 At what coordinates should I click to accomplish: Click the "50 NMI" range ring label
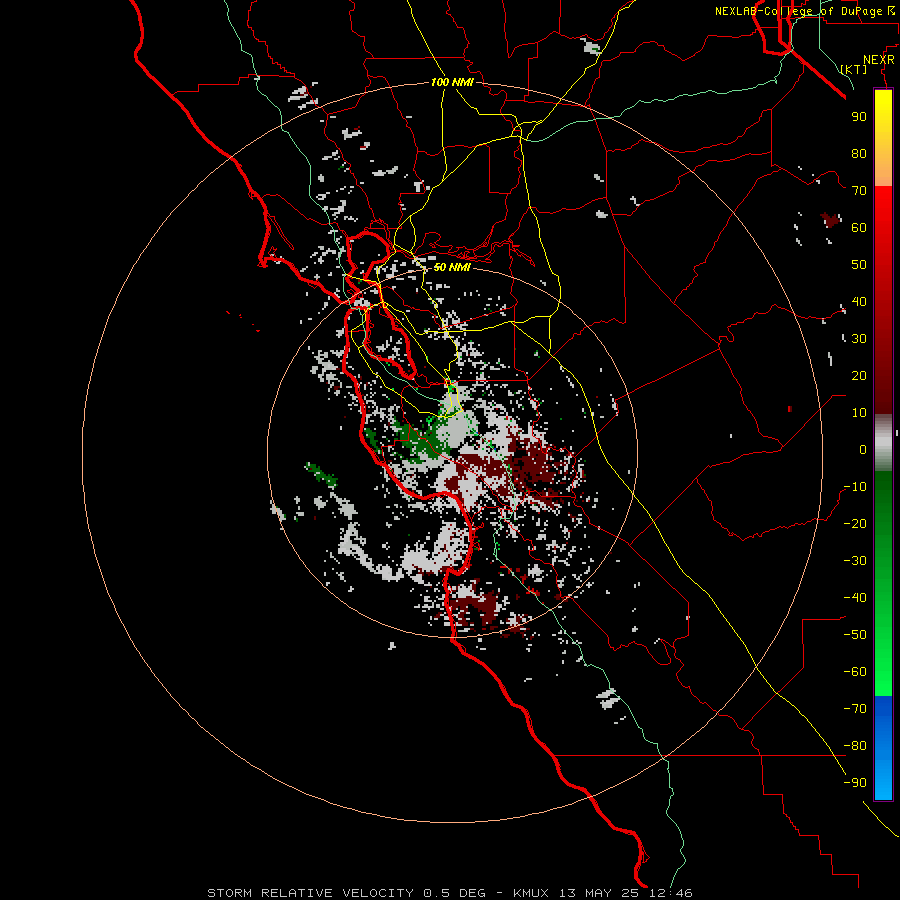tap(452, 267)
